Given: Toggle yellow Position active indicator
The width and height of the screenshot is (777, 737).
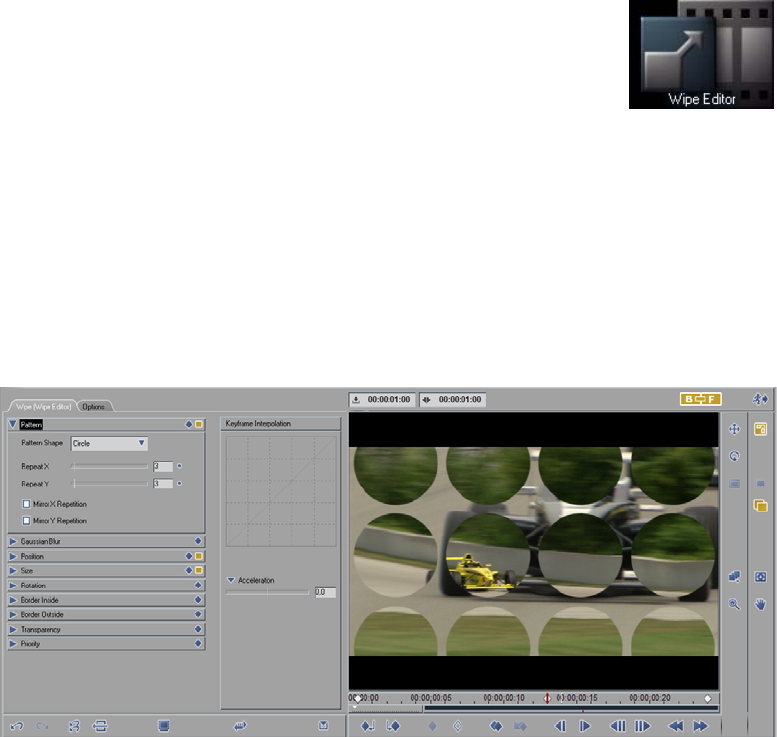Looking at the screenshot, I should tap(199, 556).
